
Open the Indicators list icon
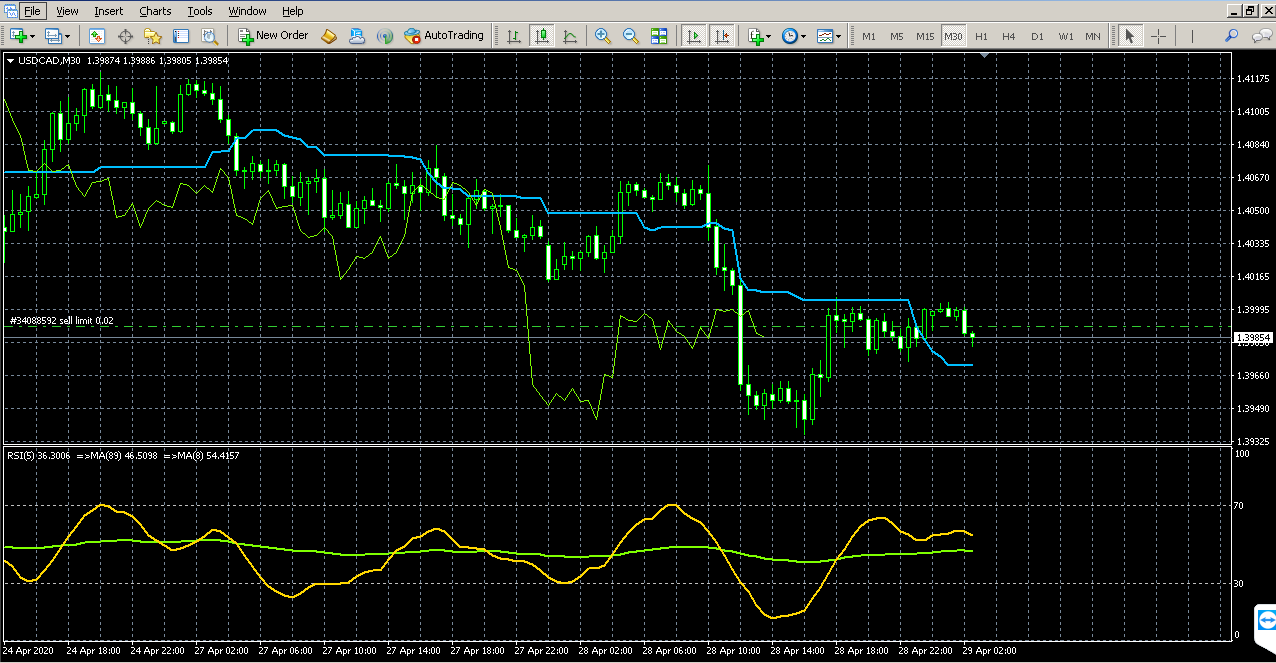click(x=756, y=36)
